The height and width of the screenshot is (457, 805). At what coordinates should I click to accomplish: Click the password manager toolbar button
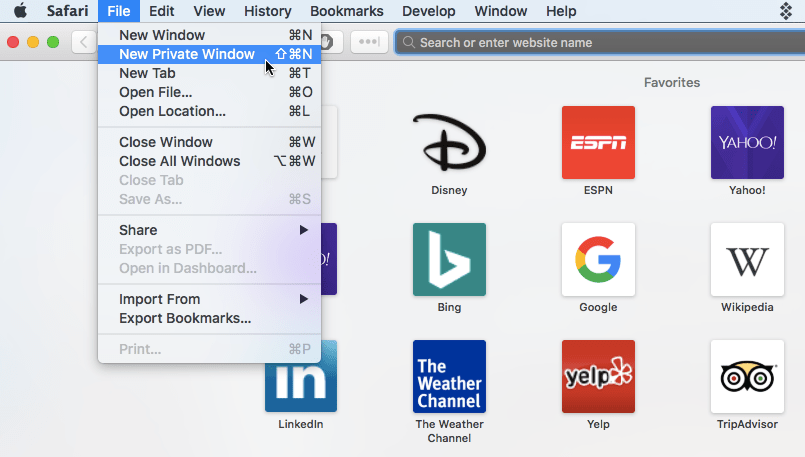[369, 42]
